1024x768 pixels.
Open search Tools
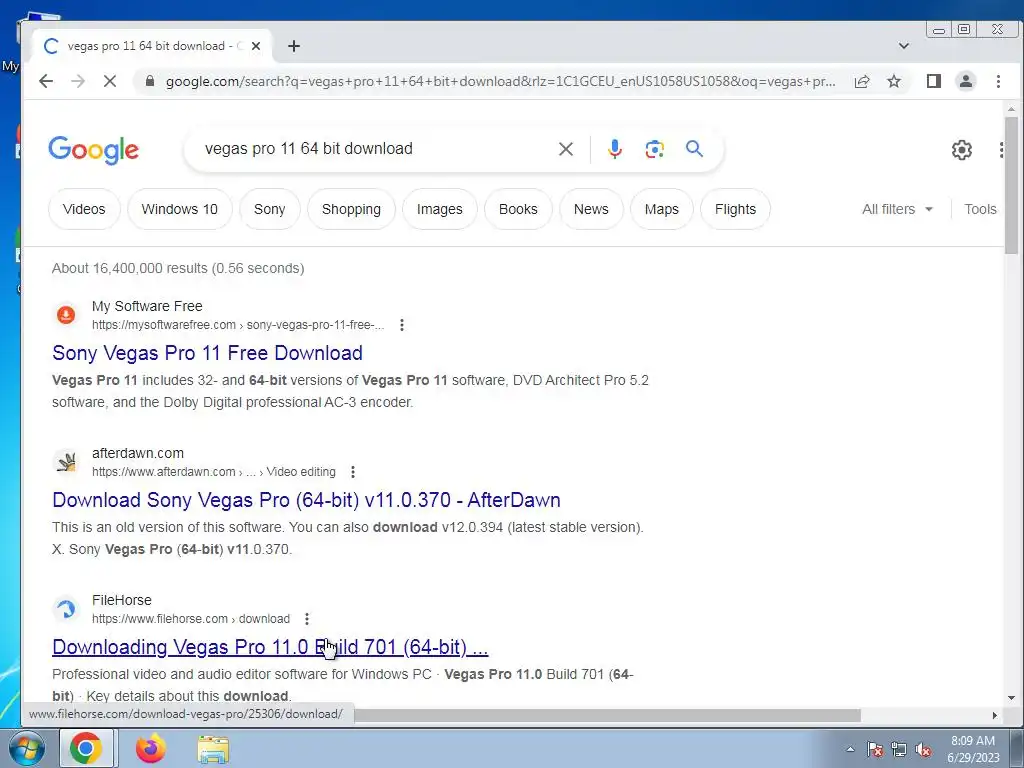pos(980,209)
